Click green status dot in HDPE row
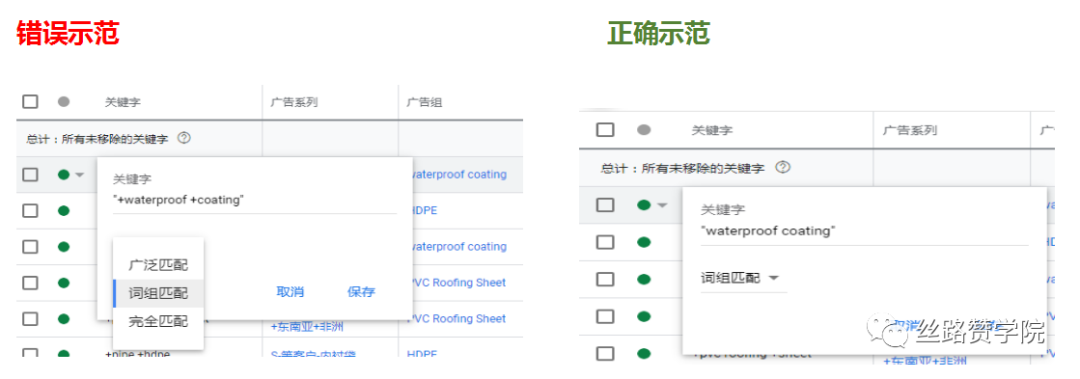The image size is (1080, 379). click(64, 210)
